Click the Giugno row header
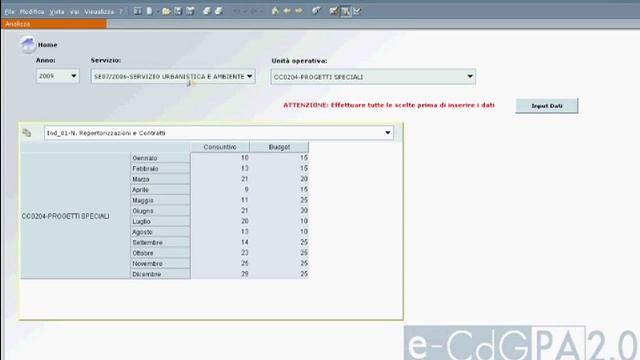Image resolution: width=640 pixels, height=360 pixels. pos(160,211)
